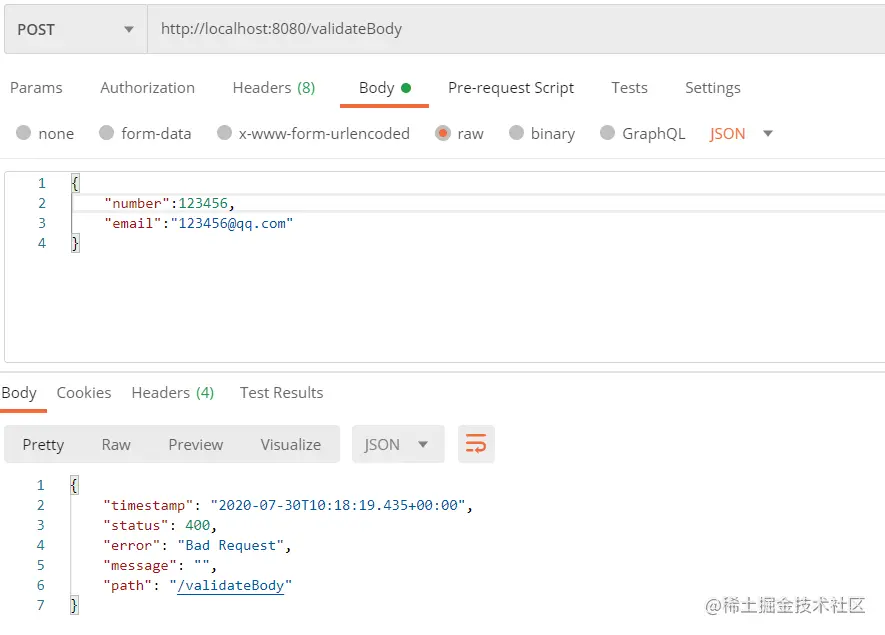Image resolution: width=885 pixels, height=635 pixels.
Task: Open the orange JSON body format dropdown
Action: click(x=741, y=134)
